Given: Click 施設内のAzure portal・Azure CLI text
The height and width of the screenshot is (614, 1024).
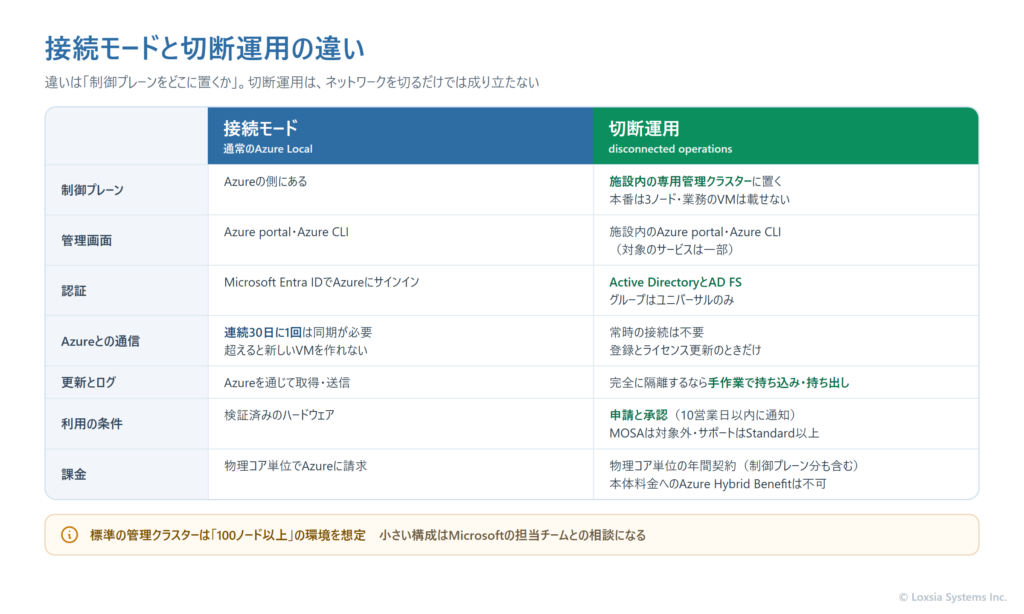Looking at the screenshot, I should [695, 232].
